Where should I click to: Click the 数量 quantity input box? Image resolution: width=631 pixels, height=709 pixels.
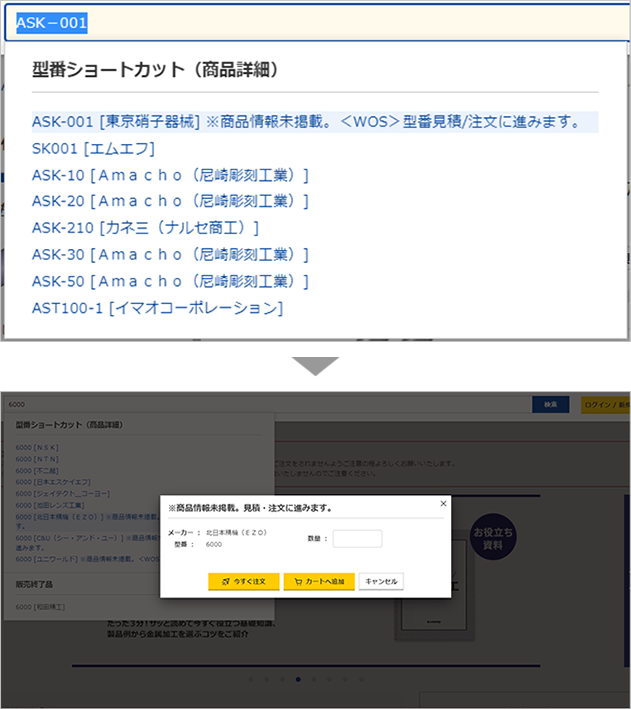(357, 539)
